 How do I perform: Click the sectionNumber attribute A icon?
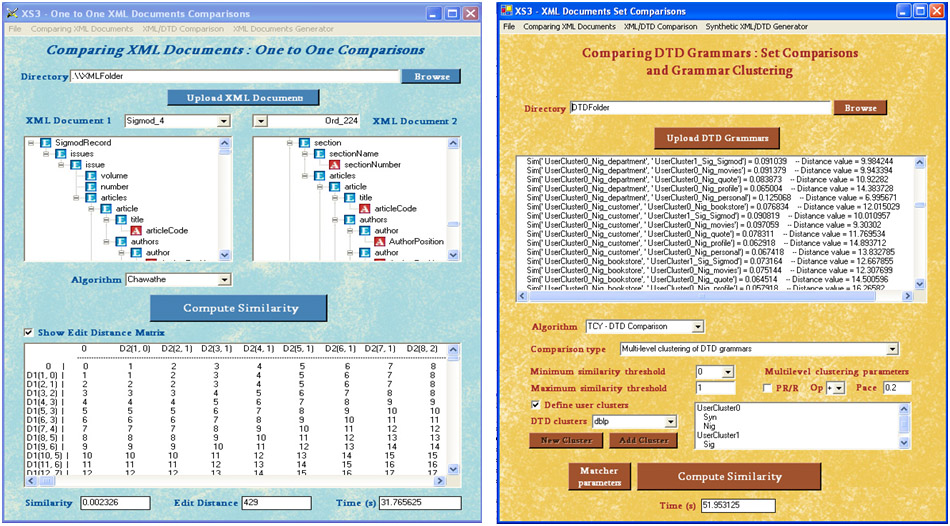334,165
